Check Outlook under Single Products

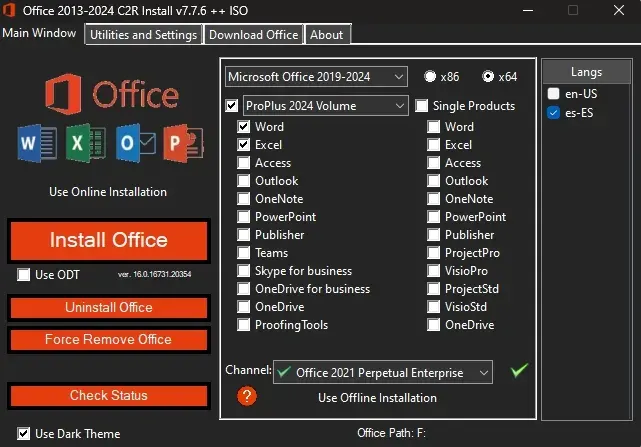(x=434, y=181)
